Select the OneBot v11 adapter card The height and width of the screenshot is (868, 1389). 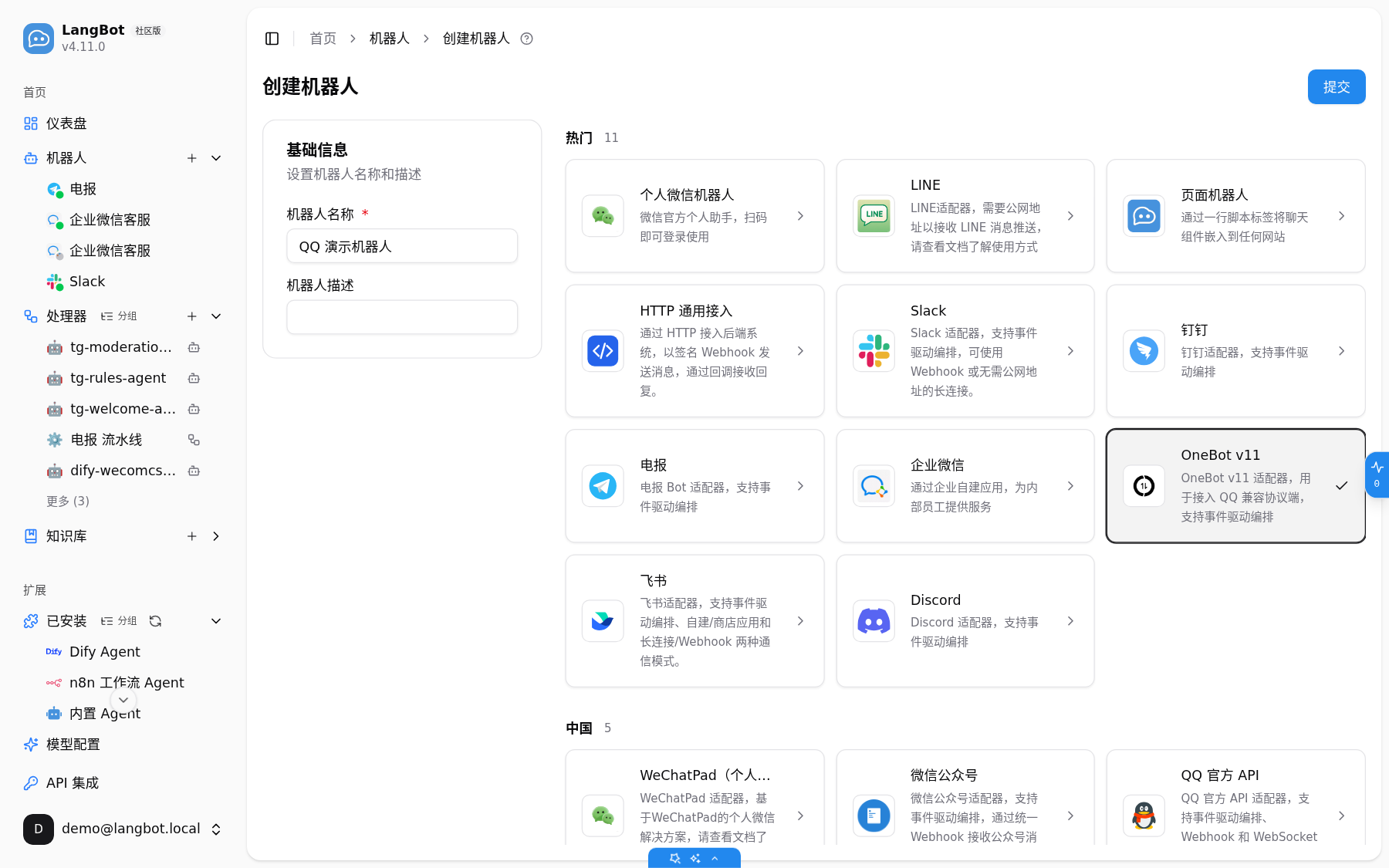coord(1235,486)
